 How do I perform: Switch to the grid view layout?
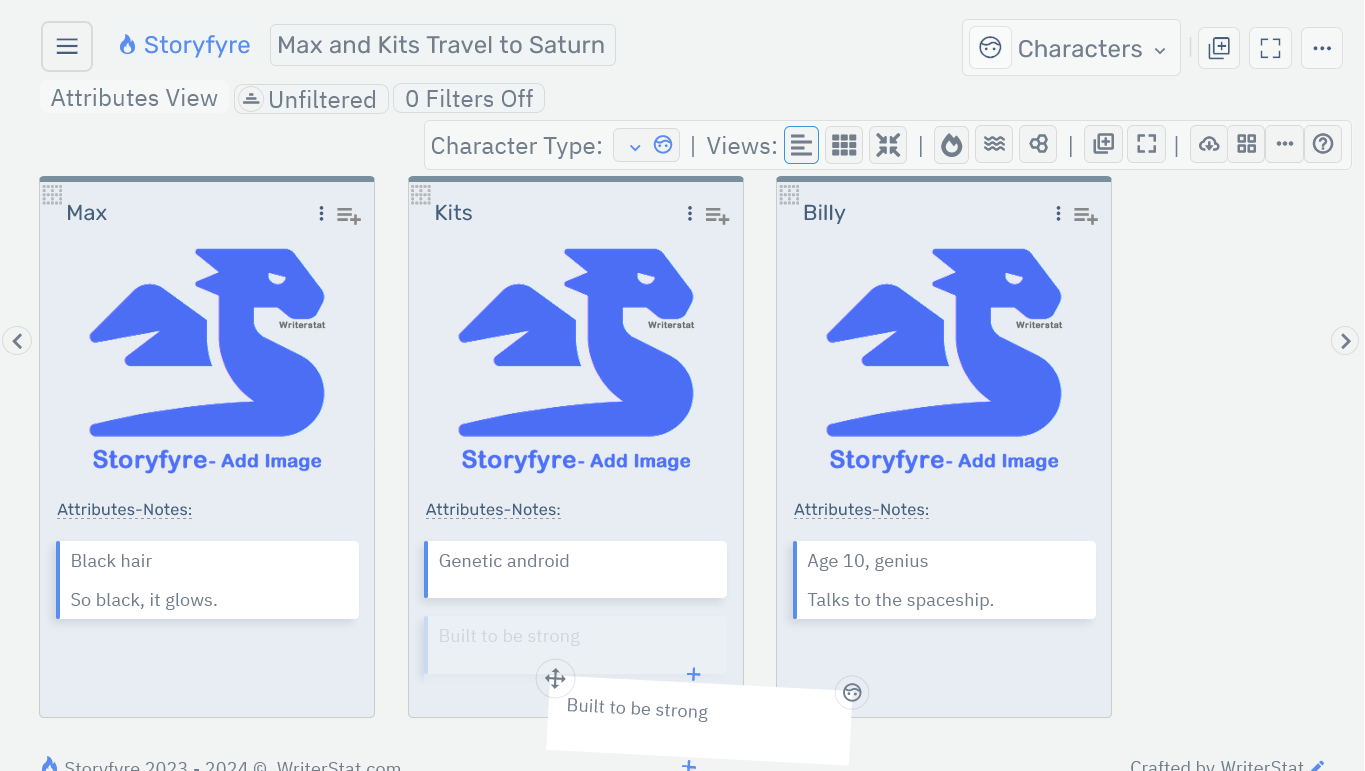tap(843, 144)
